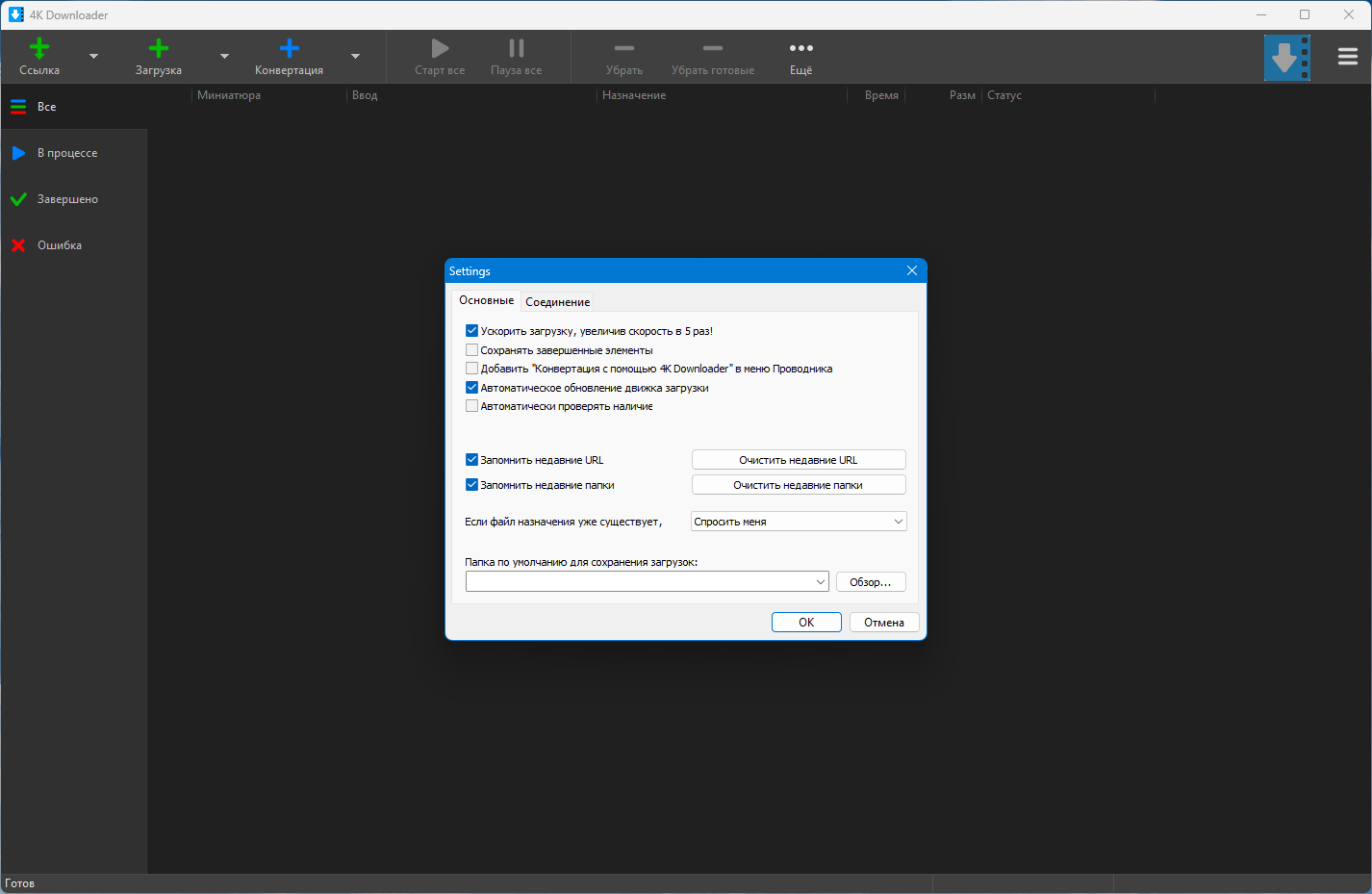Image resolution: width=1372 pixels, height=894 pixels.
Task: Click the green plus Ссылка icon
Action: pos(39,49)
